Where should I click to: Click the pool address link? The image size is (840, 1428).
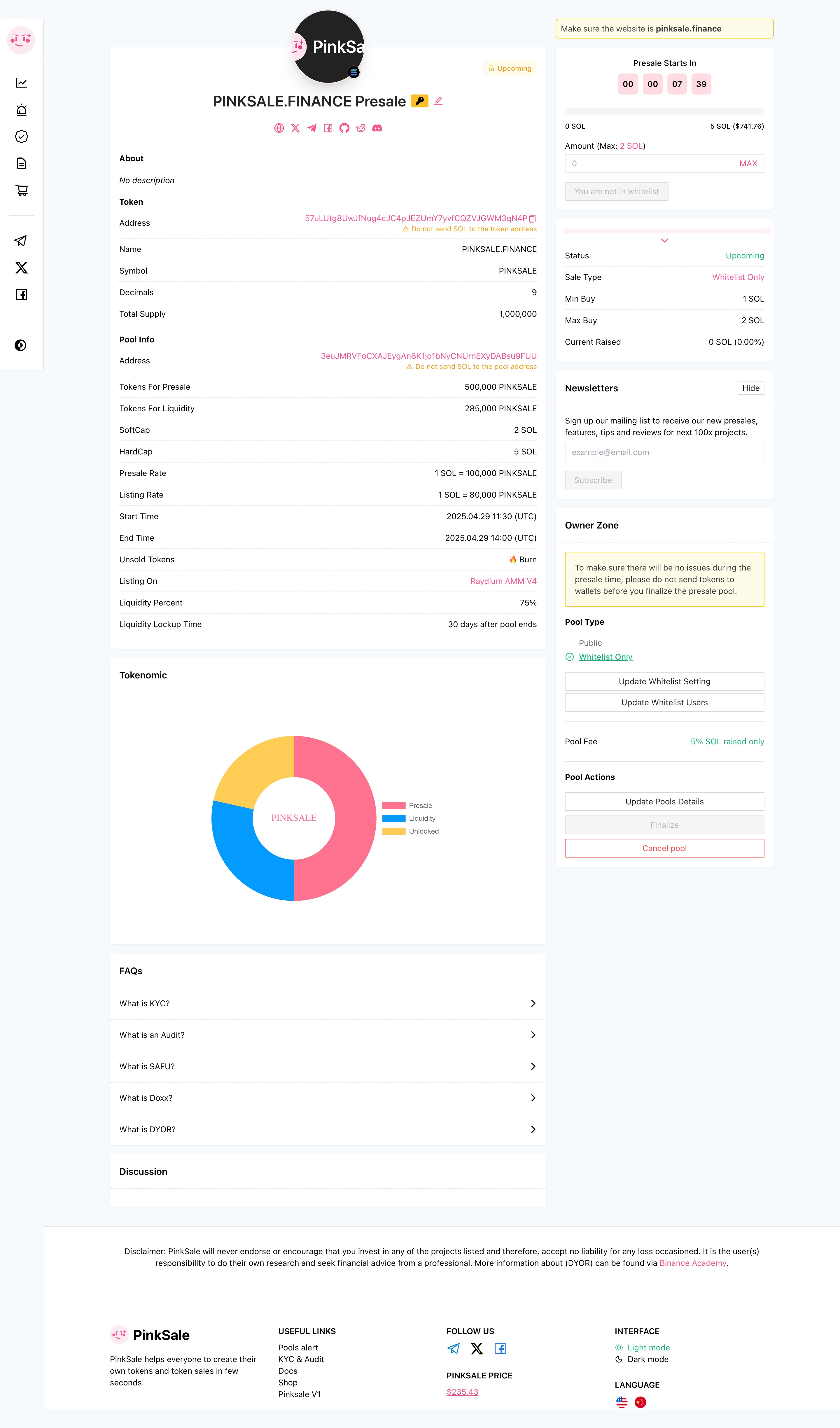(x=428, y=356)
